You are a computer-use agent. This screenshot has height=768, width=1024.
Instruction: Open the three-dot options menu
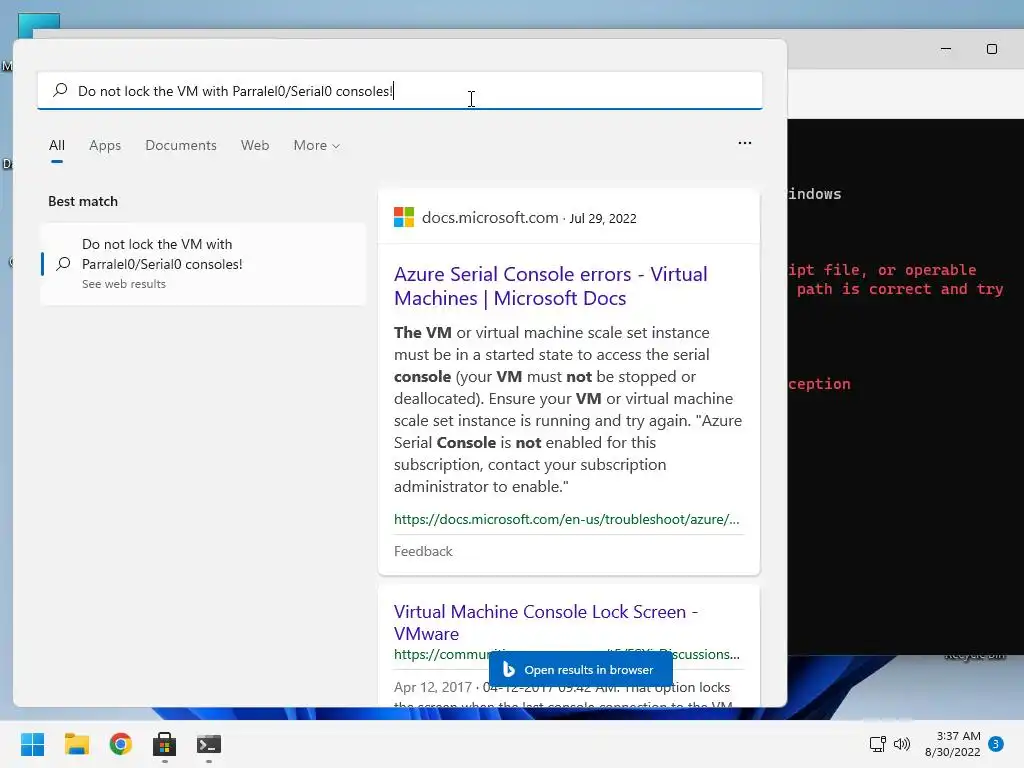pyautogui.click(x=744, y=143)
